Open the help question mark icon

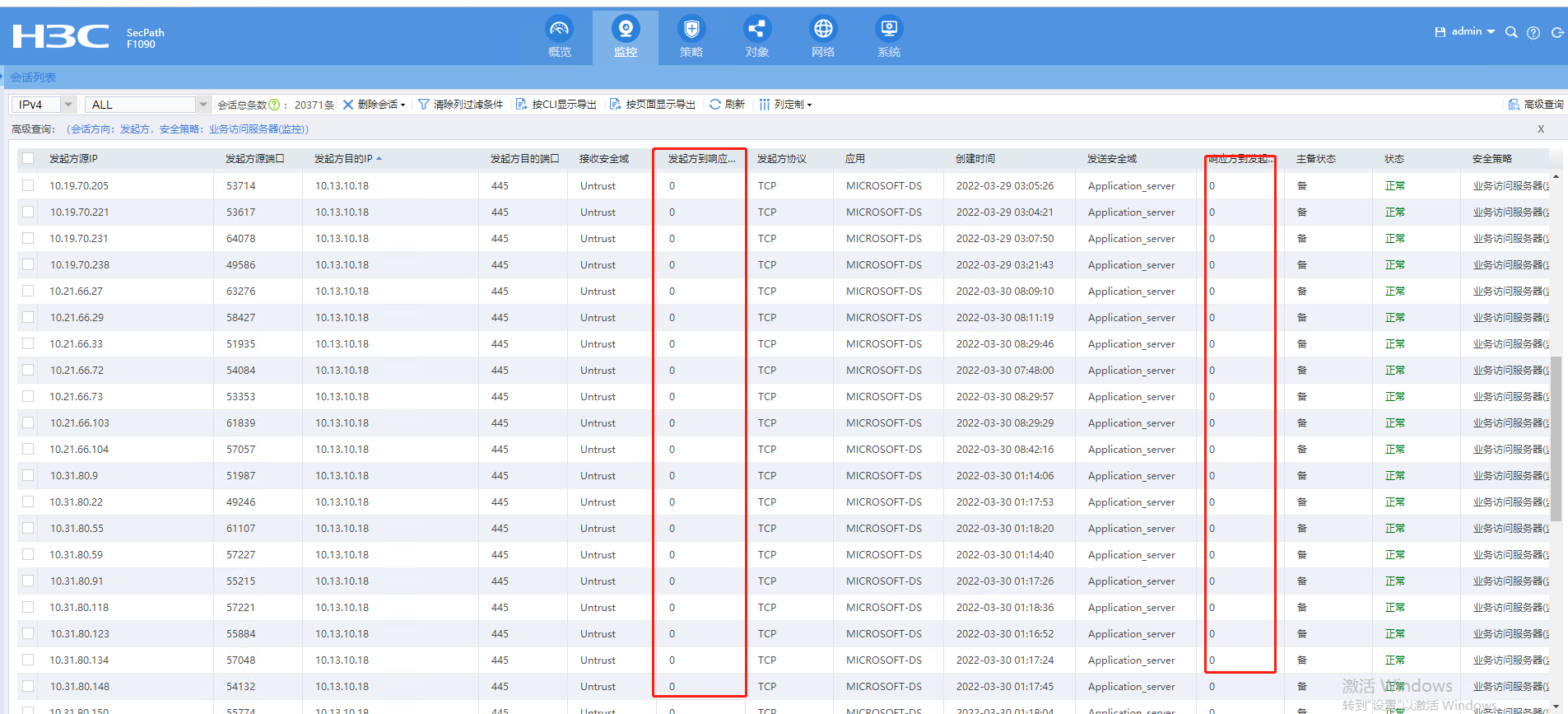[x=1533, y=33]
